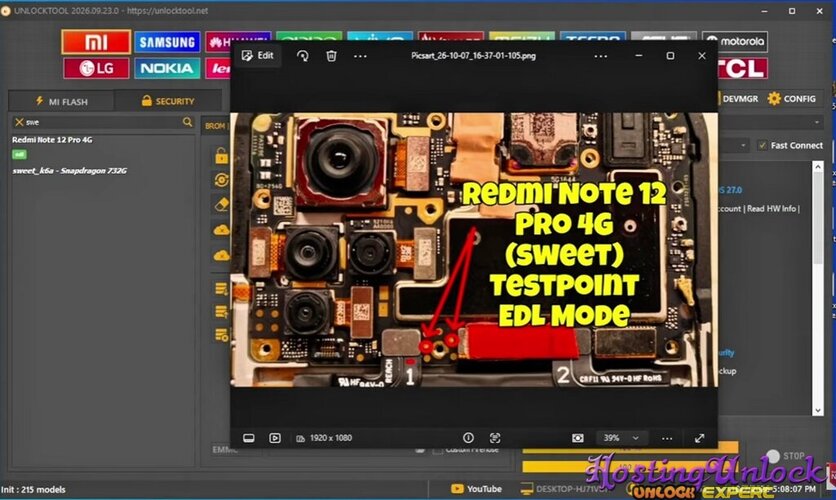Rotate the image in the photo viewer

coord(302,55)
